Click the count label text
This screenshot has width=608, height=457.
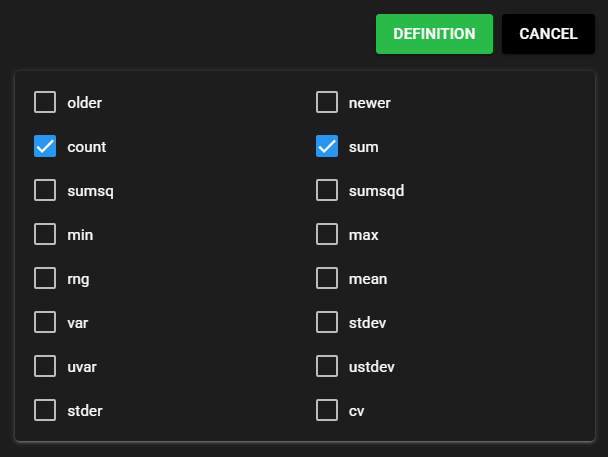[x=86, y=147]
